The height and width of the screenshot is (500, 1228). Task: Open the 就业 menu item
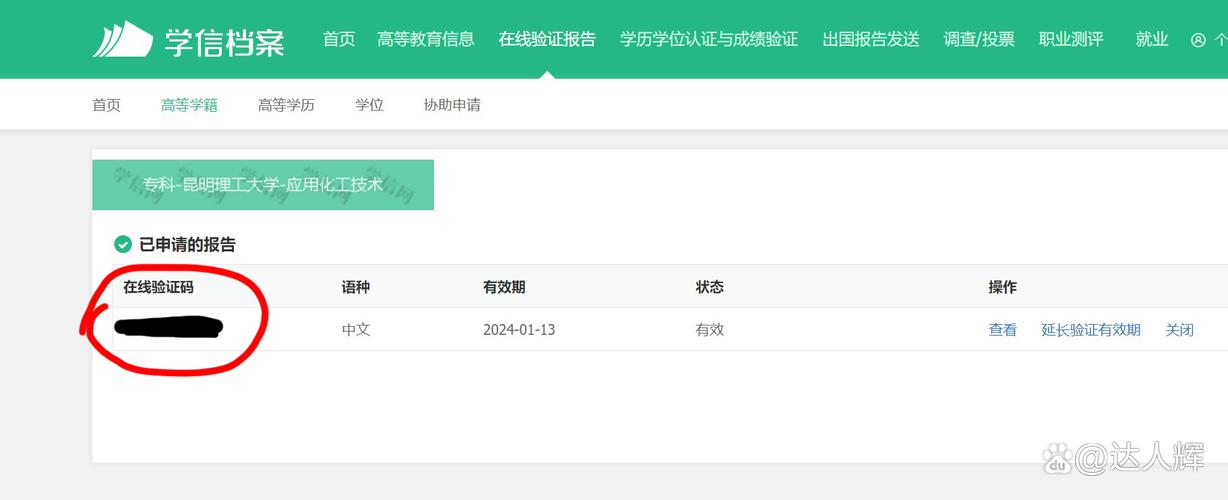pyautogui.click(x=1152, y=39)
